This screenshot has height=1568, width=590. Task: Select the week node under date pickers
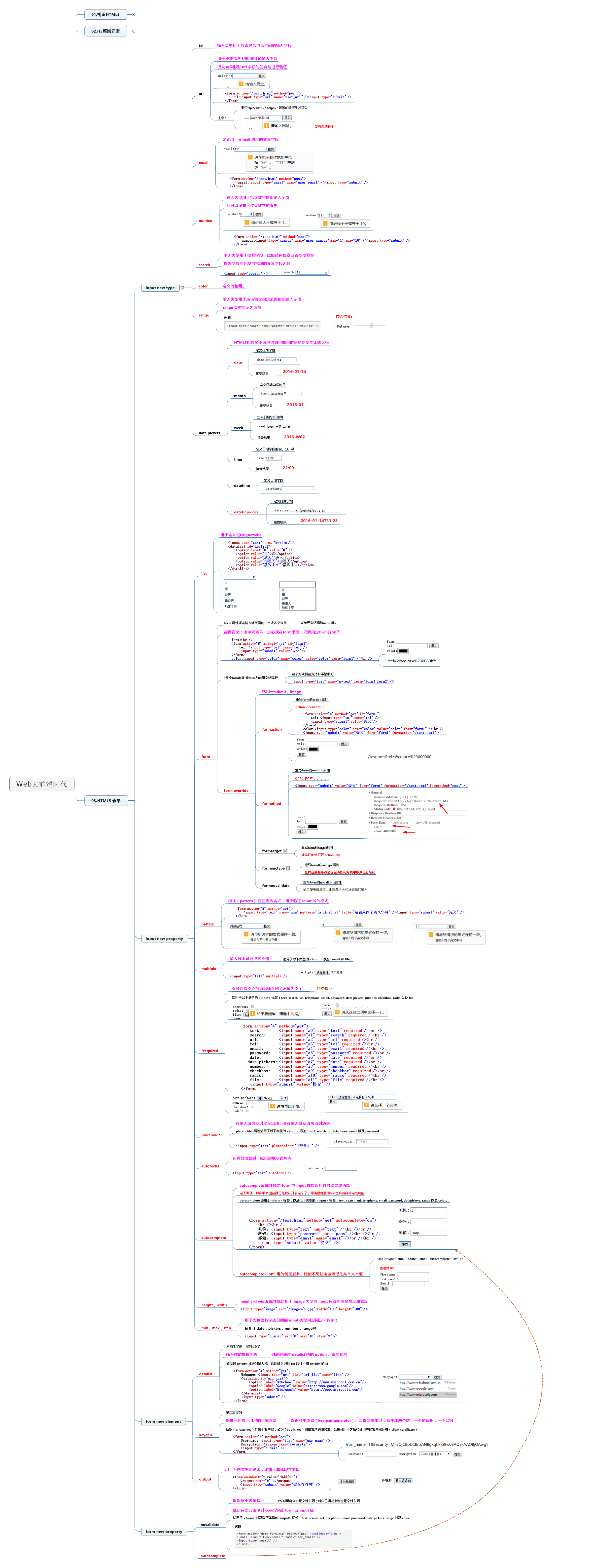(x=239, y=428)
